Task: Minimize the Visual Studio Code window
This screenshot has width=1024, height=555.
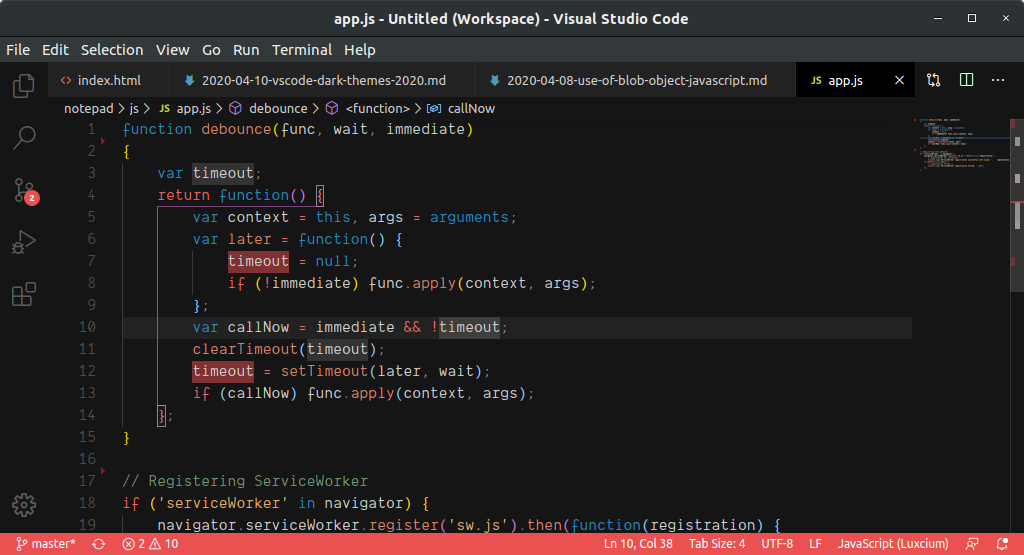Action: [x=938, y=18]
